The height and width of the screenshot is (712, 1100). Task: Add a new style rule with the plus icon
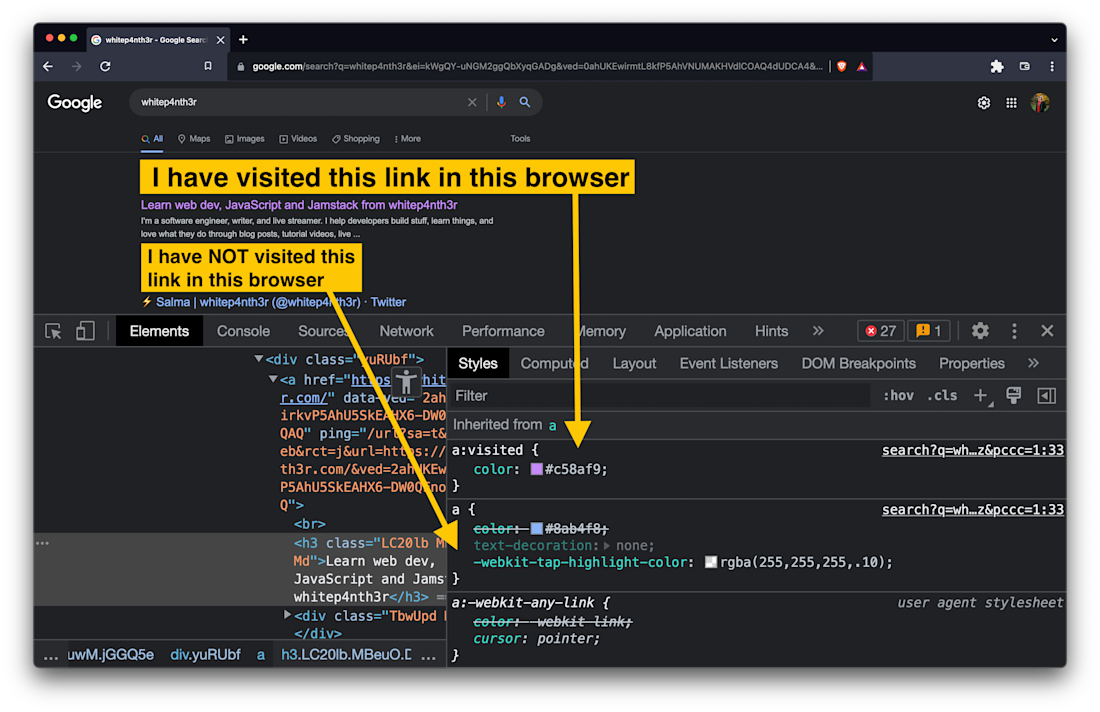(x=978, y=395)
